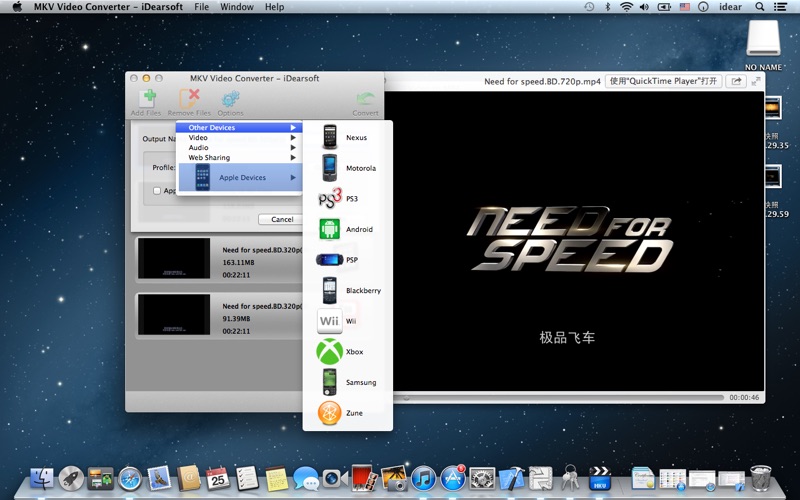The height and width of the screenshot is (500, 800).
Task: Open App Store from the Dock
Action: pos(453,479)
